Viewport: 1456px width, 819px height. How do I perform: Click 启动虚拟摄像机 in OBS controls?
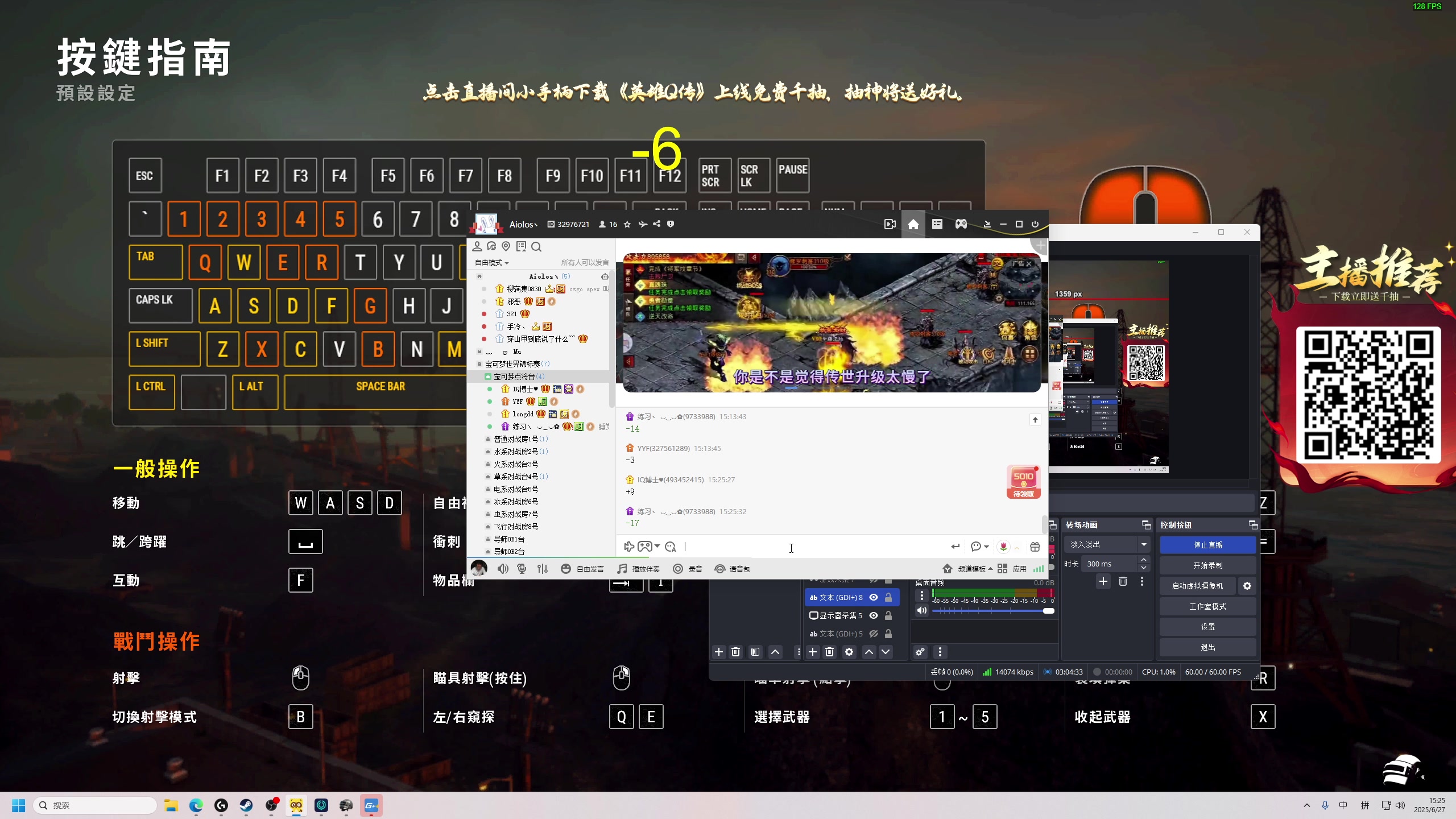click(1198, 586)
